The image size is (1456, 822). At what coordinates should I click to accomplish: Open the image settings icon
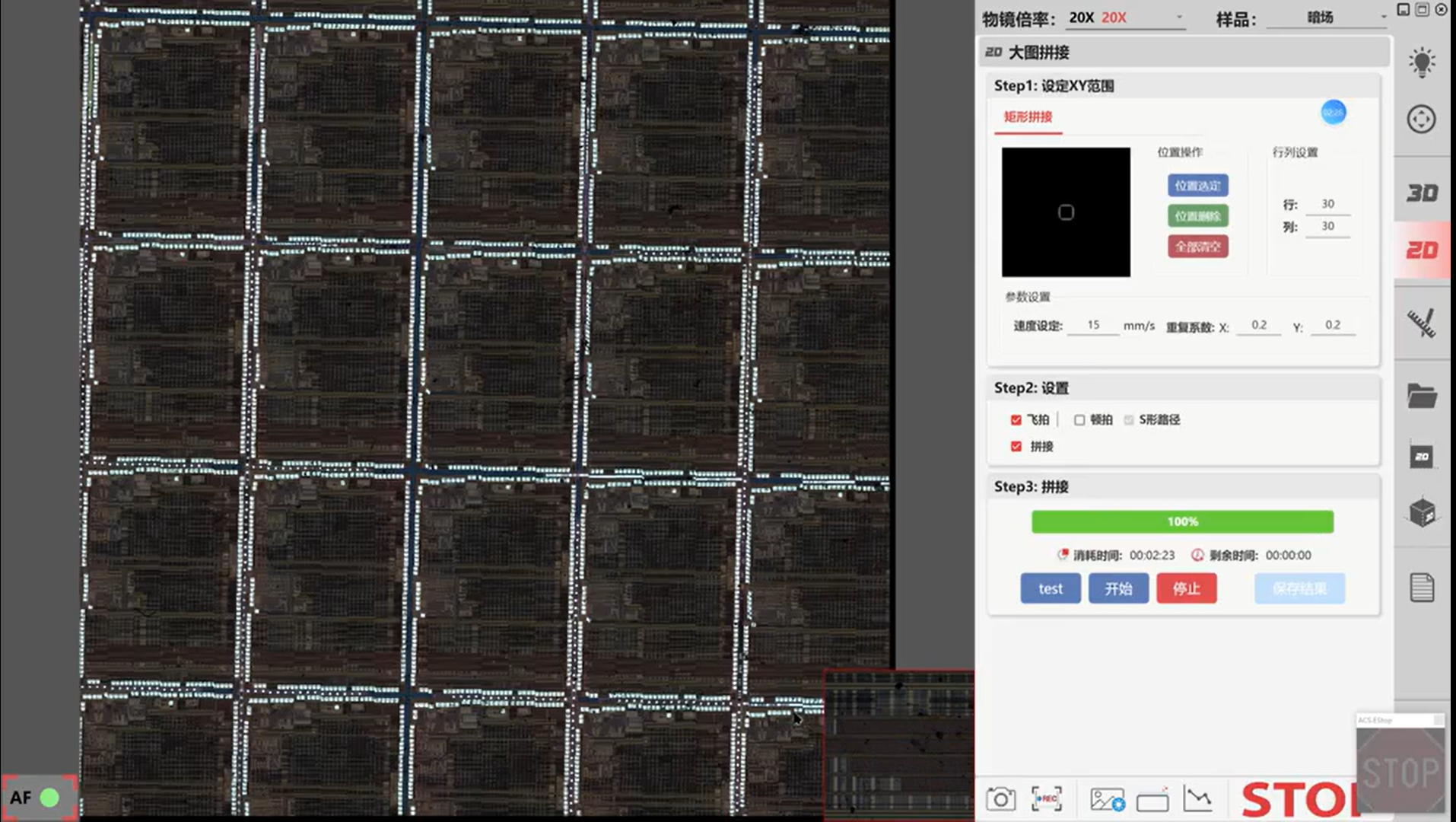(x=1107, y=799)
